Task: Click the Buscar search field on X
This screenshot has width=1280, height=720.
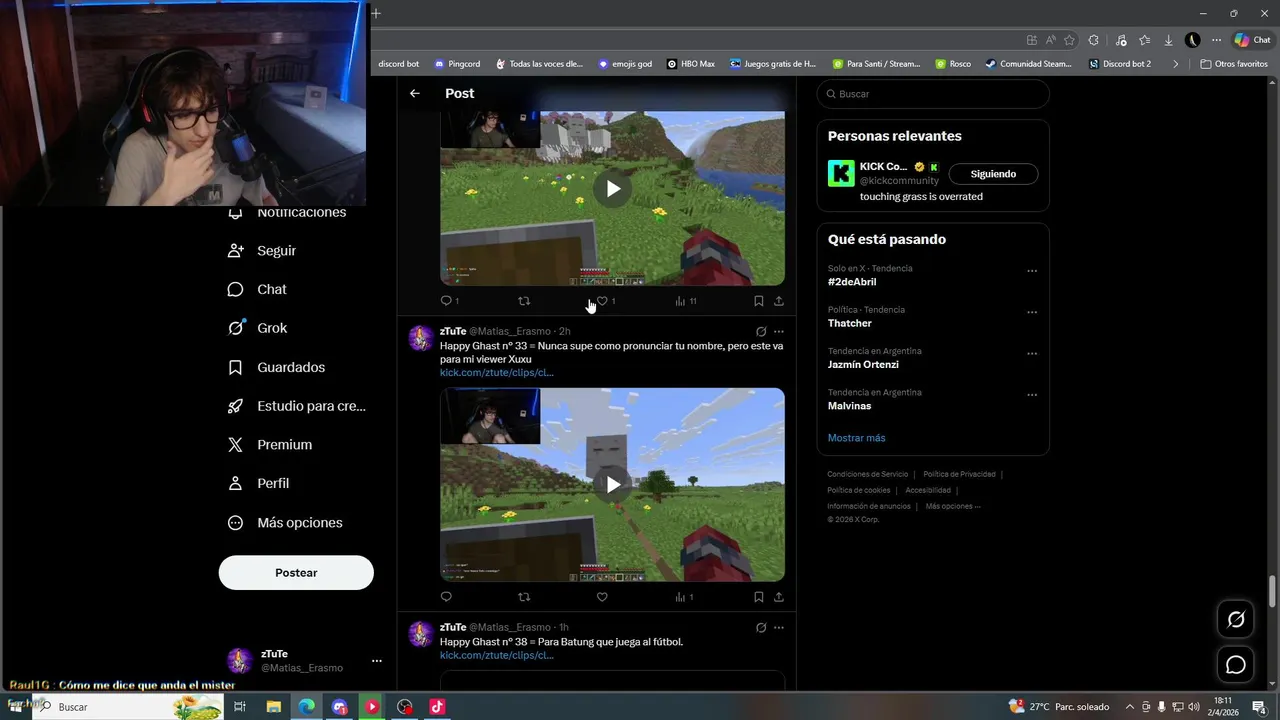Action: coord(933,94)
